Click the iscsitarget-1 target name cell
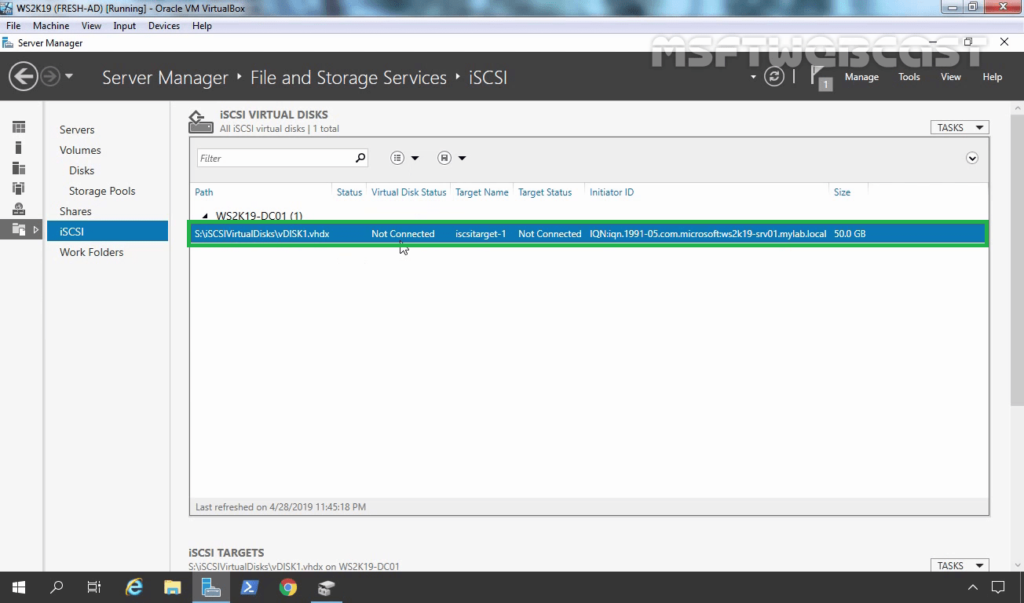The image size is (1024, 603). tap(481, 233)
